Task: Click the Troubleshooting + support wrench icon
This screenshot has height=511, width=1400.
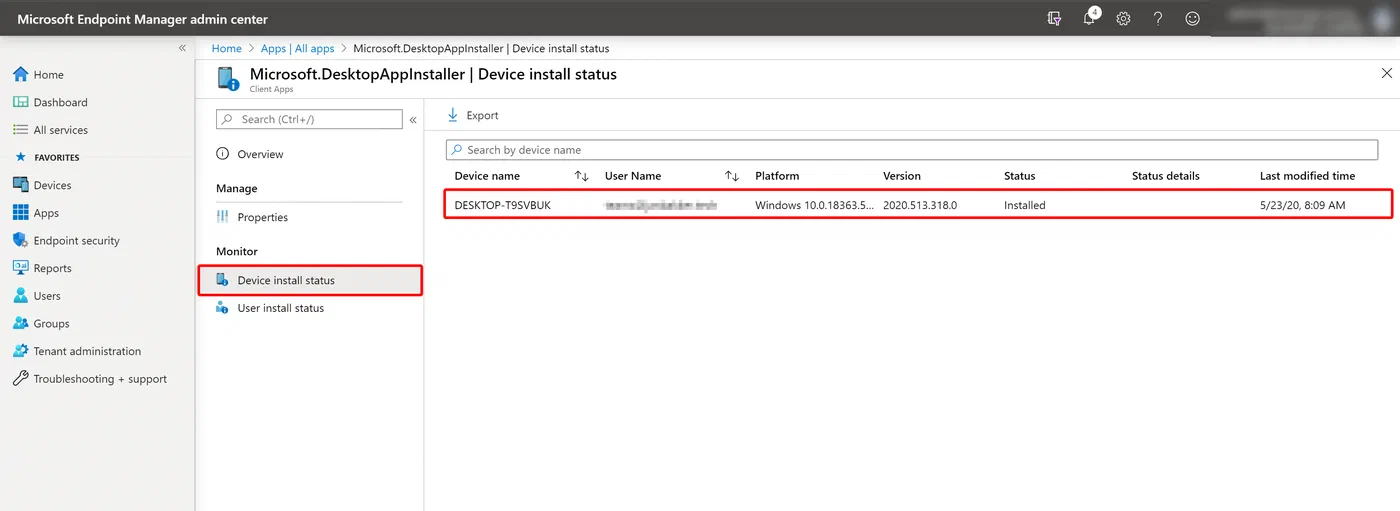Action: click(x=20, y=379)
